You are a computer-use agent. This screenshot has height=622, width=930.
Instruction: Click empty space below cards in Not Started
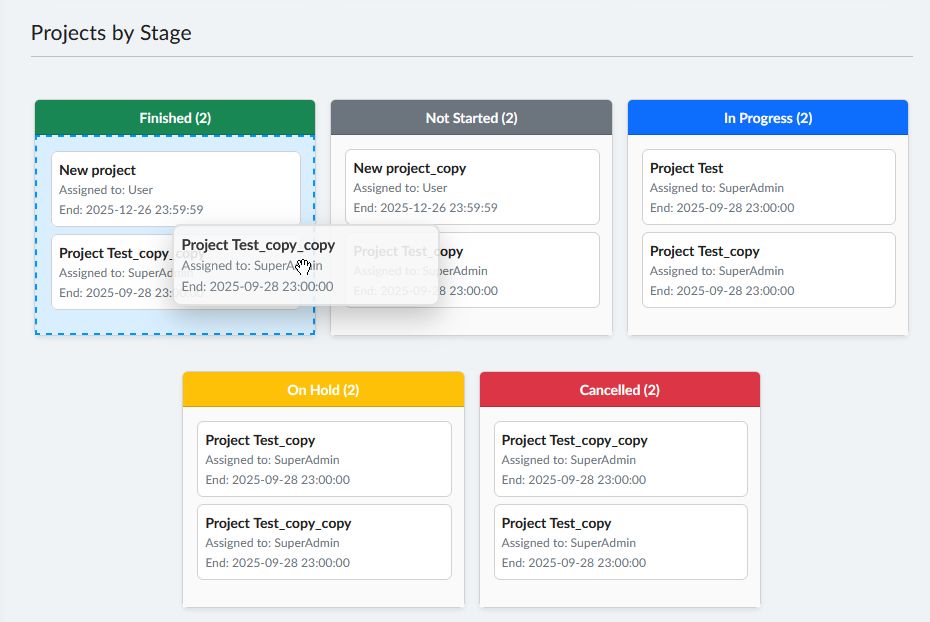471,320
